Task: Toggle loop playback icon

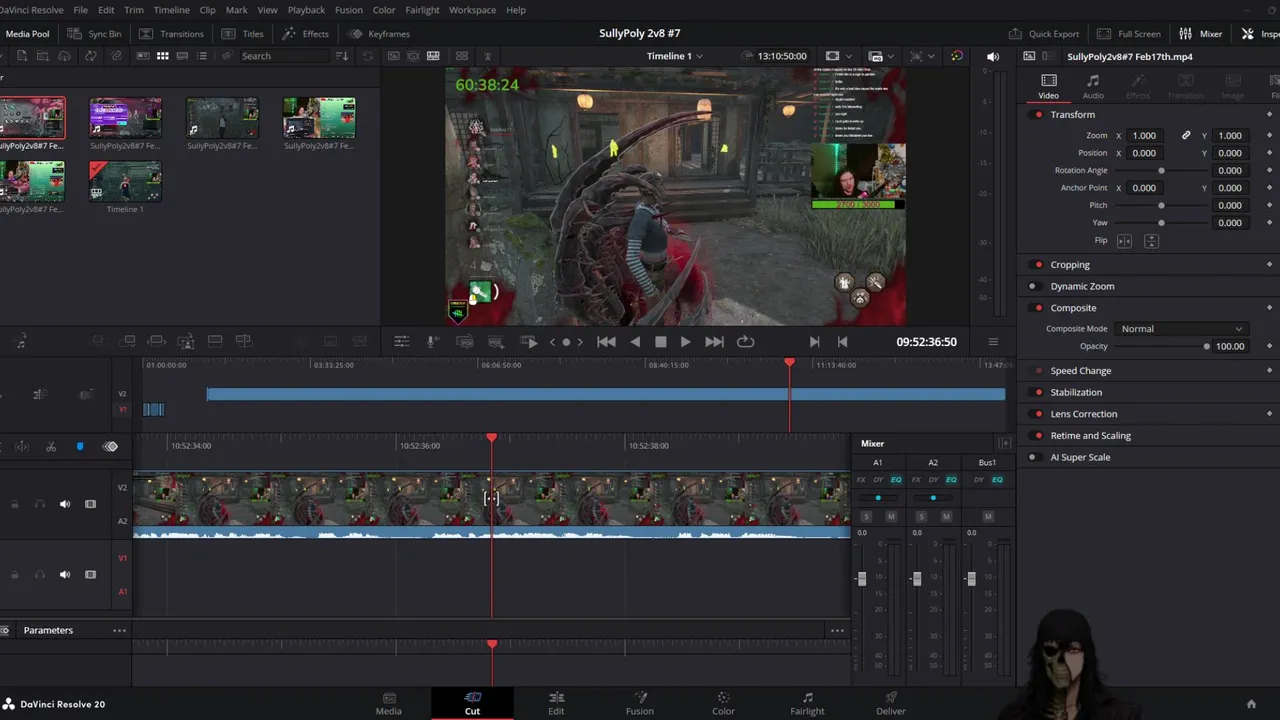Action: point(745,342)
